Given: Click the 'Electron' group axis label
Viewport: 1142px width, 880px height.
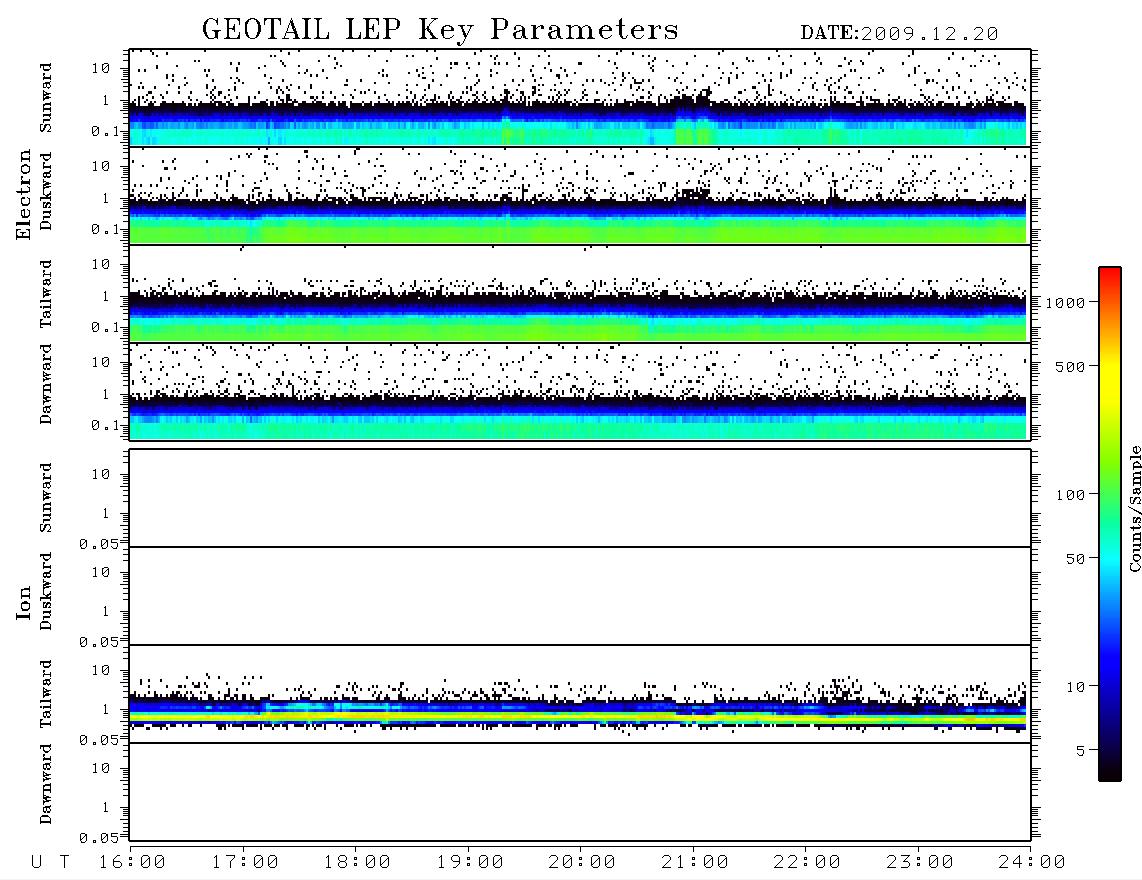Looking at the screenshot, I should (24, 195).
